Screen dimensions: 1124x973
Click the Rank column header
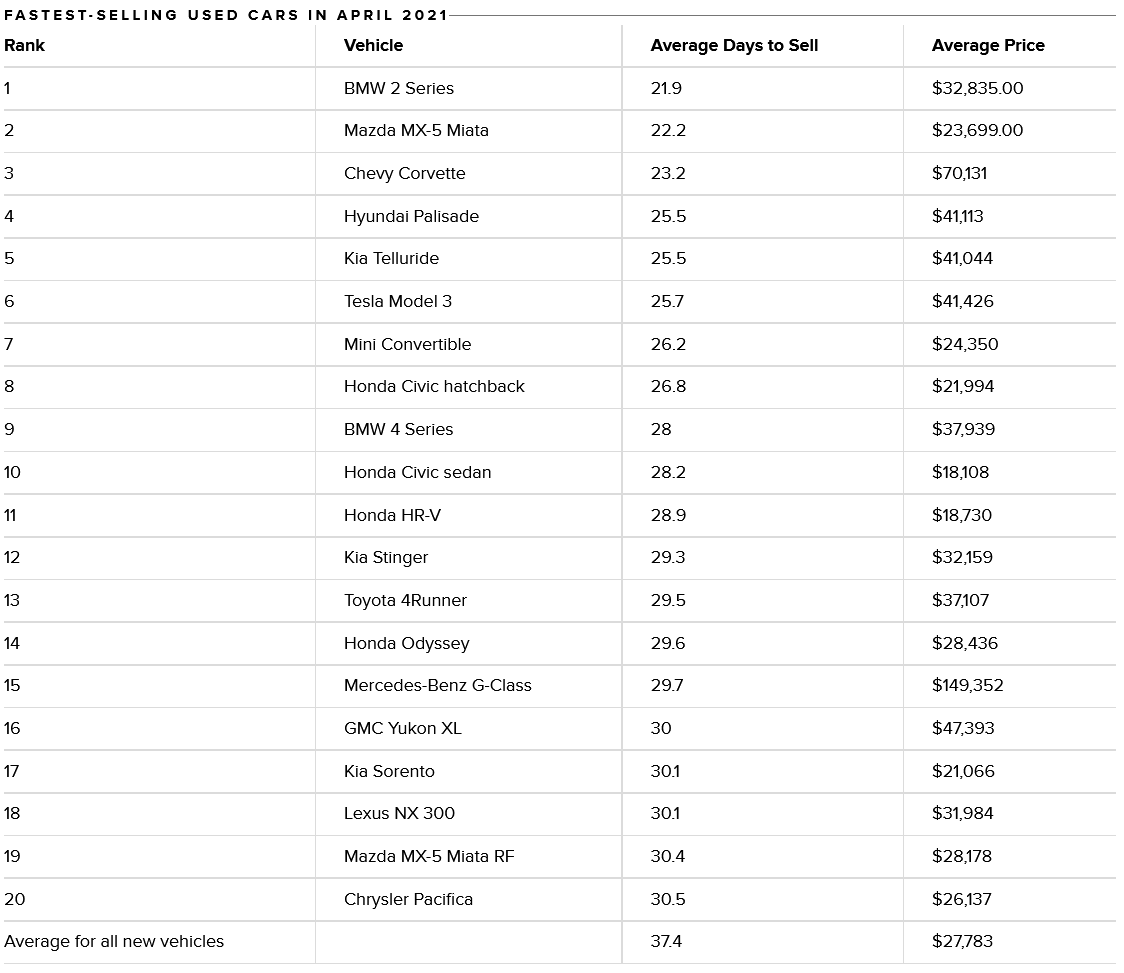pyautogui.click(x=24, y=45)
